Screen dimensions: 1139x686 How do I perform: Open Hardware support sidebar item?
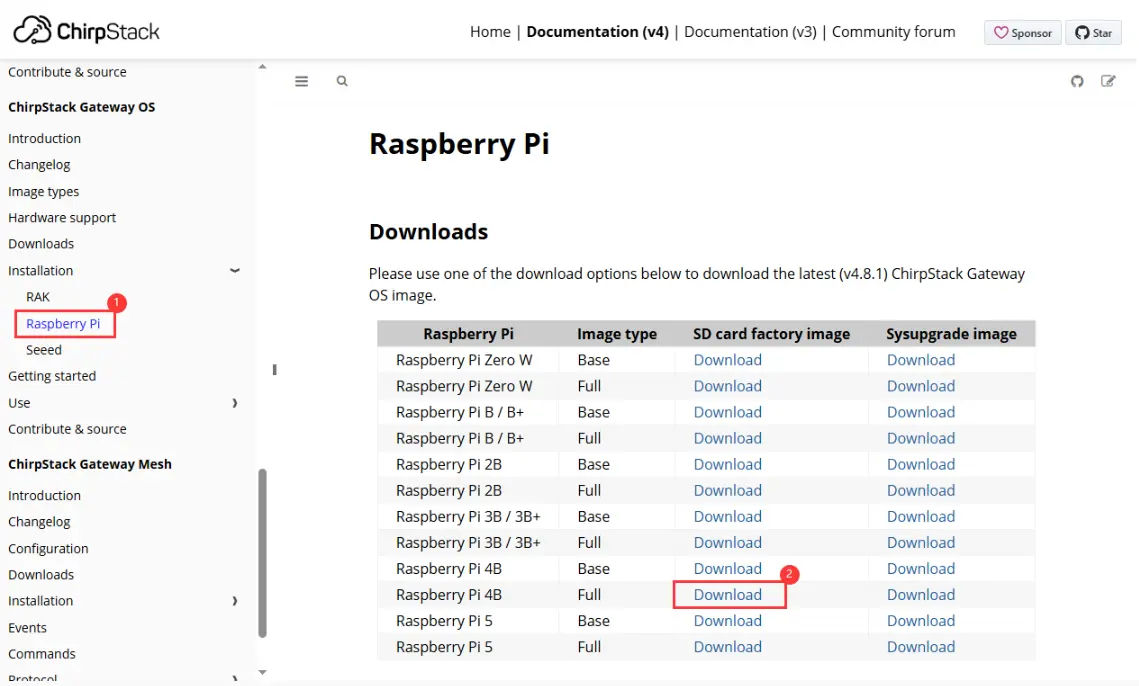pos(62,218)
